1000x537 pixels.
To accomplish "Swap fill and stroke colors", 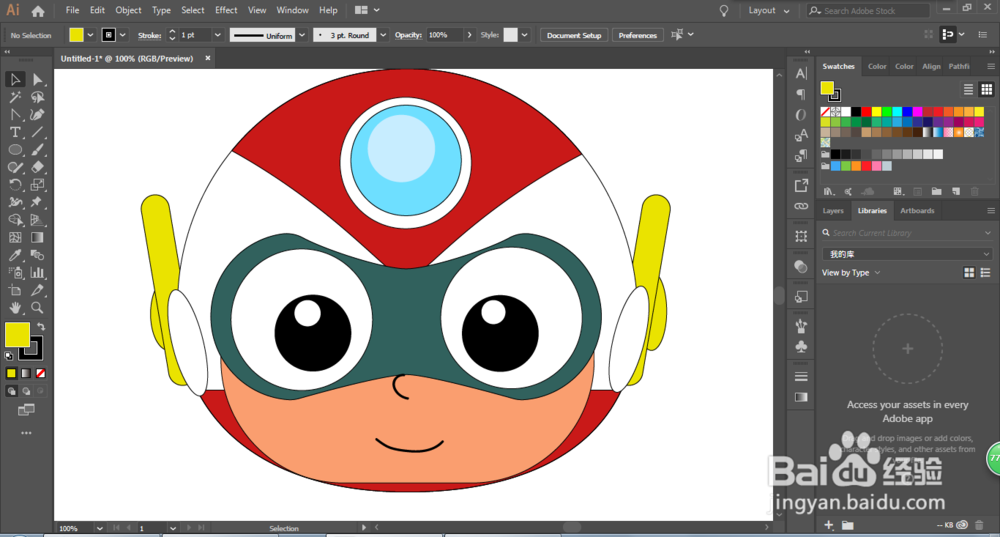I will pyautogui.click(x=41, y=327).
